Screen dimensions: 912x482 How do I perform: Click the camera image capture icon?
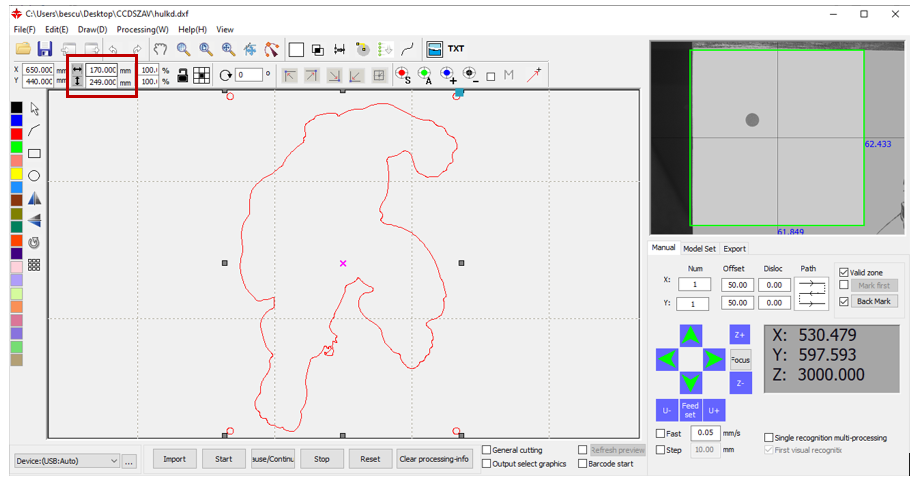(434, 49)
